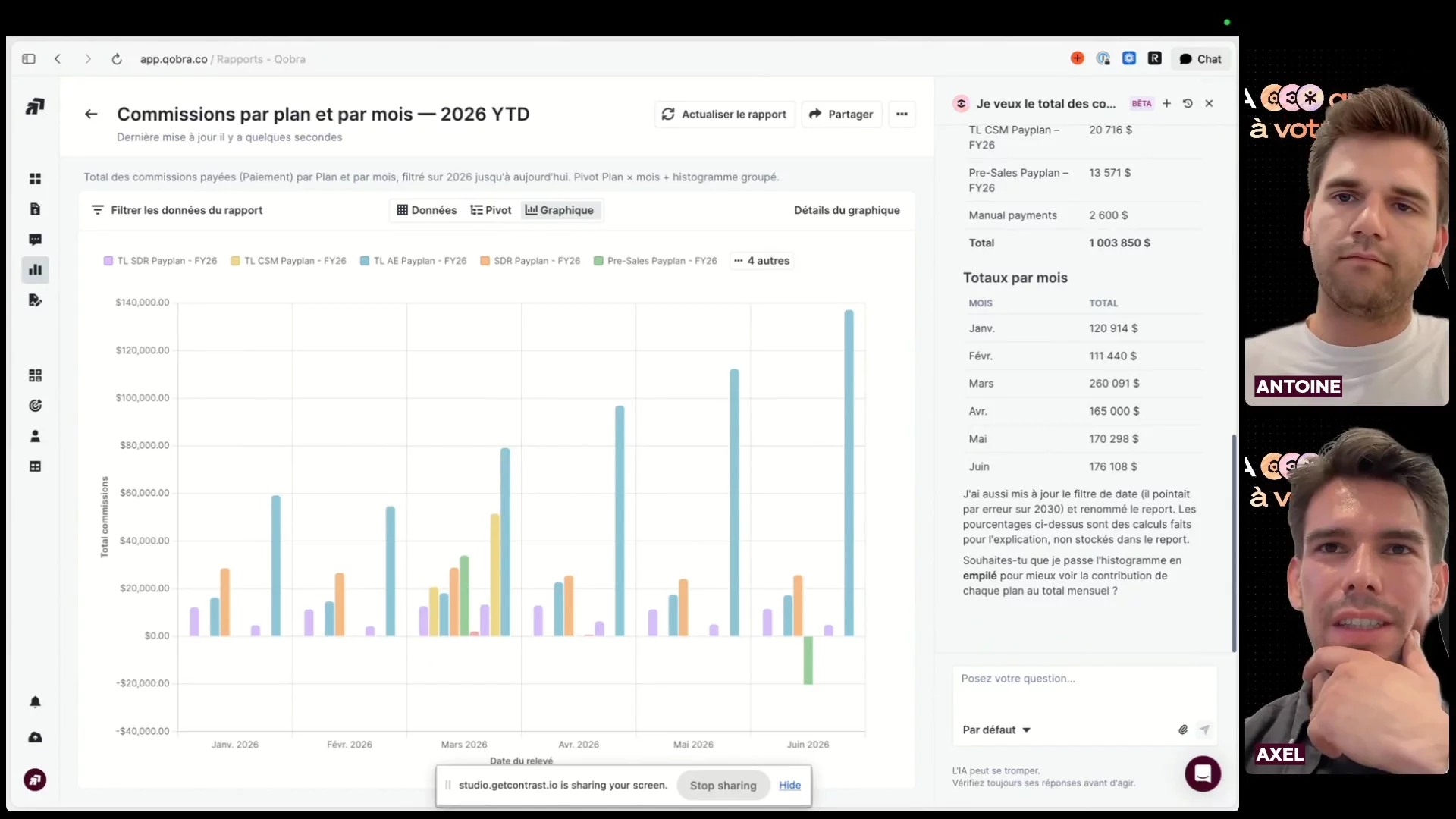Open the user profile sidebar icon
Viewport: 1456px width, 819px height.
point(35,436)
